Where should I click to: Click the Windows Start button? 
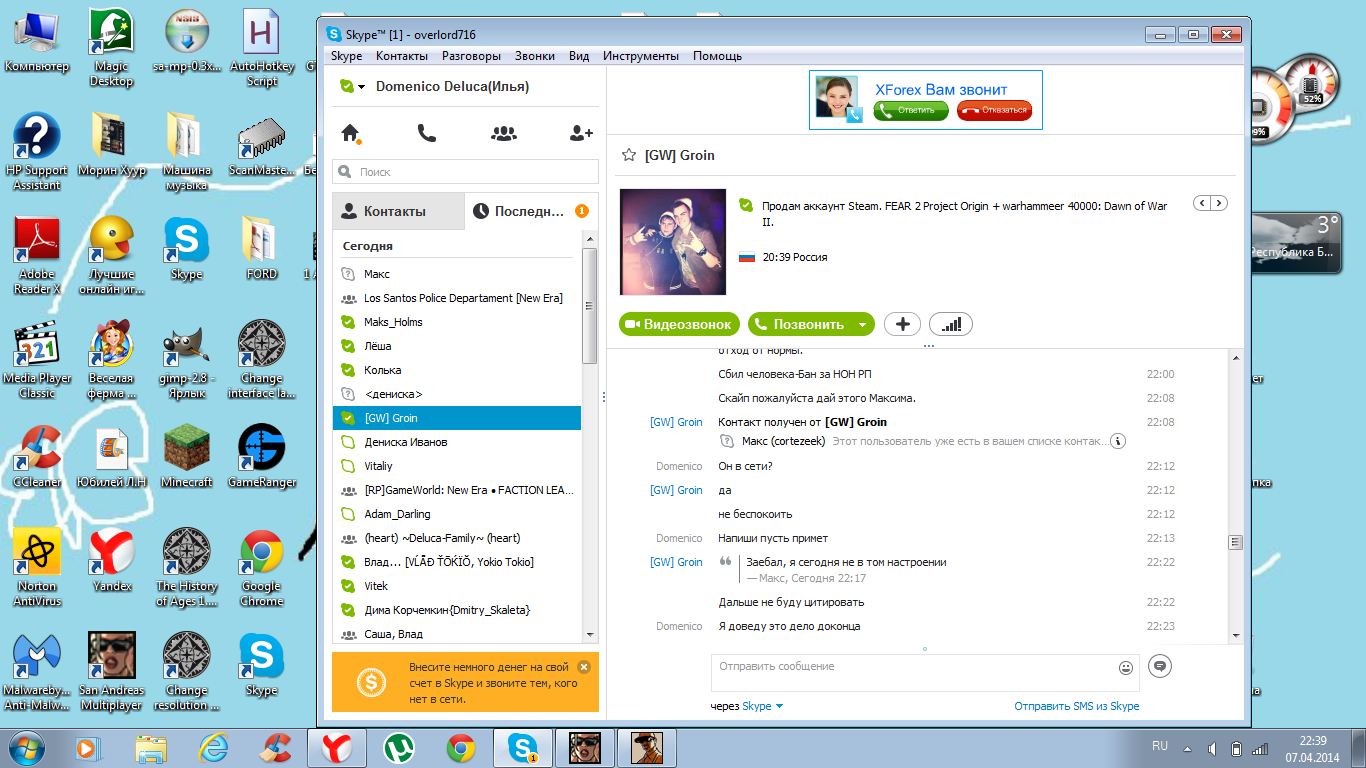[25, 747]
